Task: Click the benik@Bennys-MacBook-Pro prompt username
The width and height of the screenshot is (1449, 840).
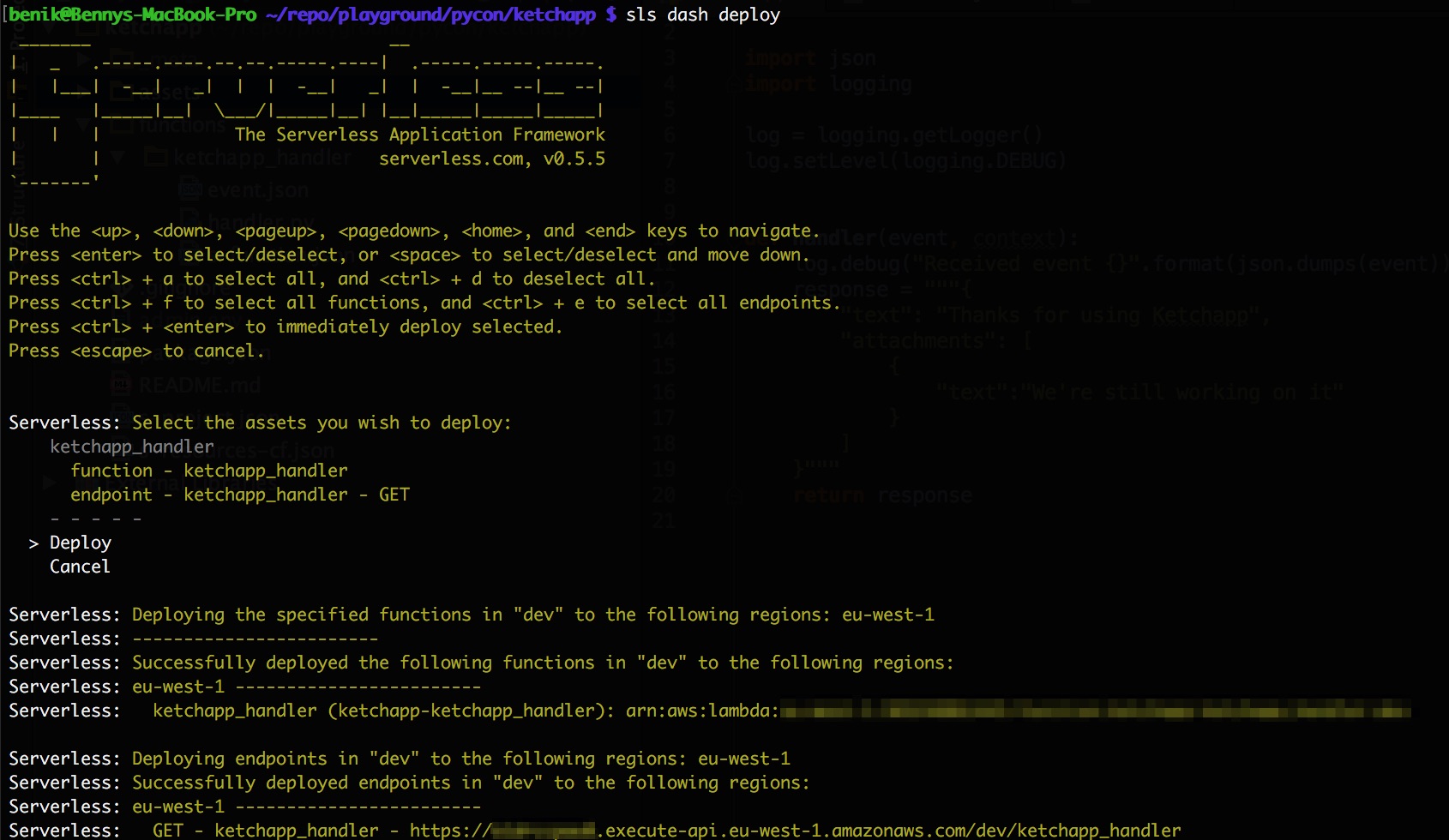Action: (133, 15)
